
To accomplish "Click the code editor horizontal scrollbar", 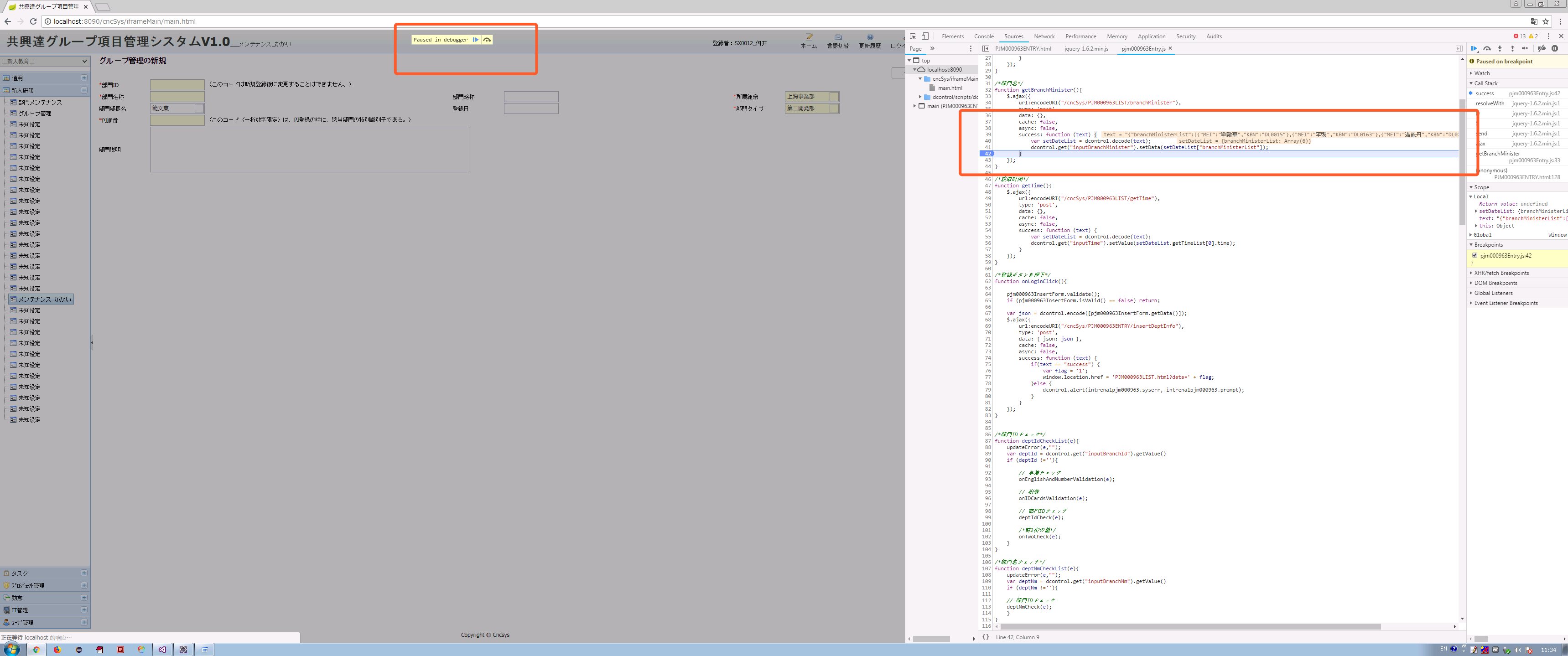I will tap(1190, 626).
